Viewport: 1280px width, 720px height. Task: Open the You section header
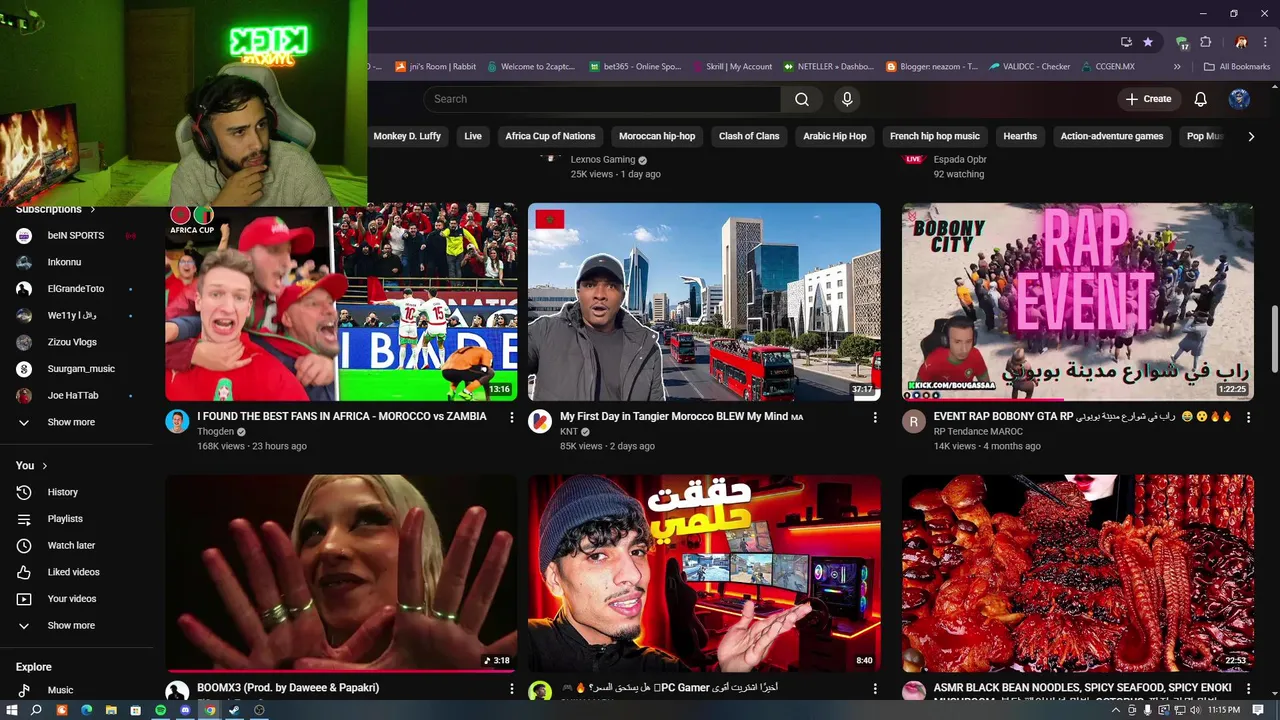31,466
